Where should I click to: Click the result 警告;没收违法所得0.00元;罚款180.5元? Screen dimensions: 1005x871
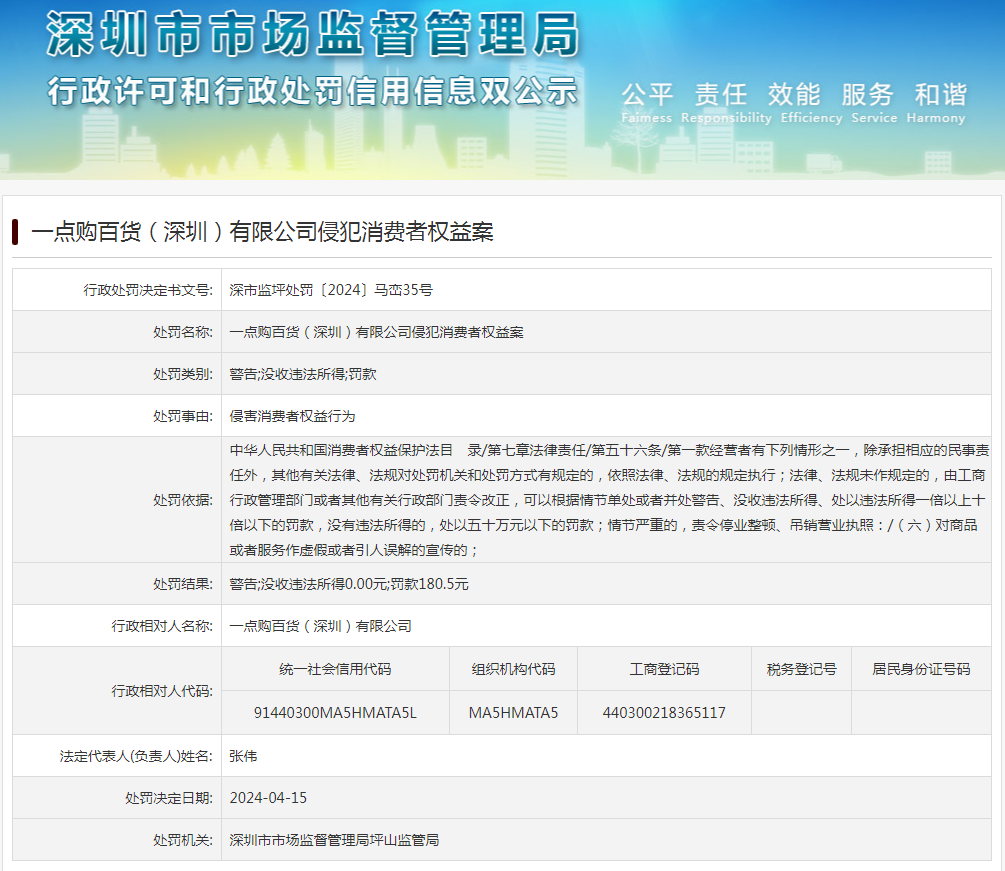[349, 584]
